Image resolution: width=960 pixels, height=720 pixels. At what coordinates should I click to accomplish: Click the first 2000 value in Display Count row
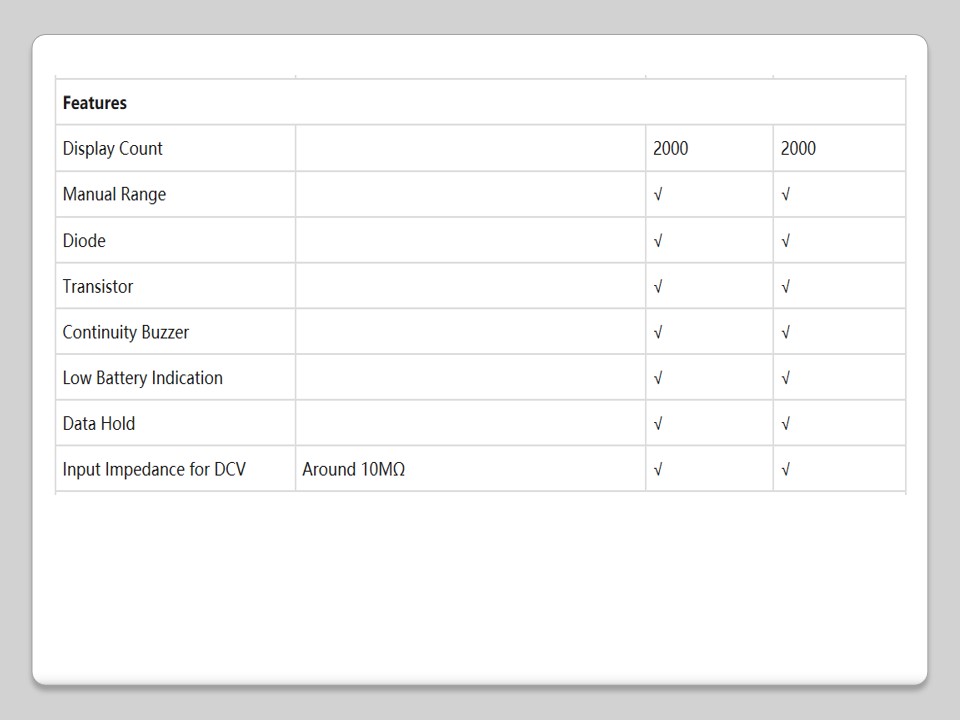[670, 149]
